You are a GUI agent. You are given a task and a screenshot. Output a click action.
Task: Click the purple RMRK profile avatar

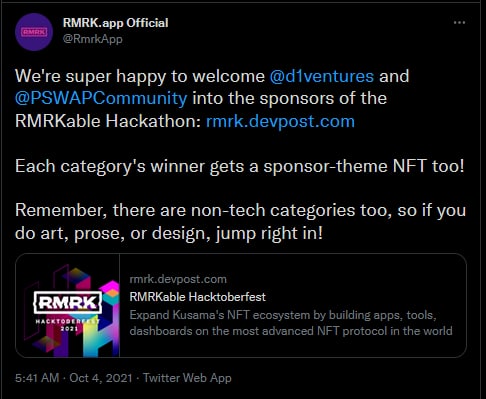click(x=34, y=32)
